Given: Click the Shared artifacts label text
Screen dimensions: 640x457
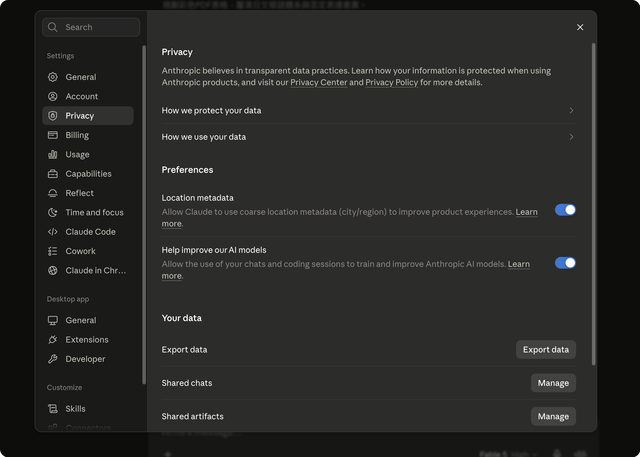Looking at the screenshot, I should point(193,416).
